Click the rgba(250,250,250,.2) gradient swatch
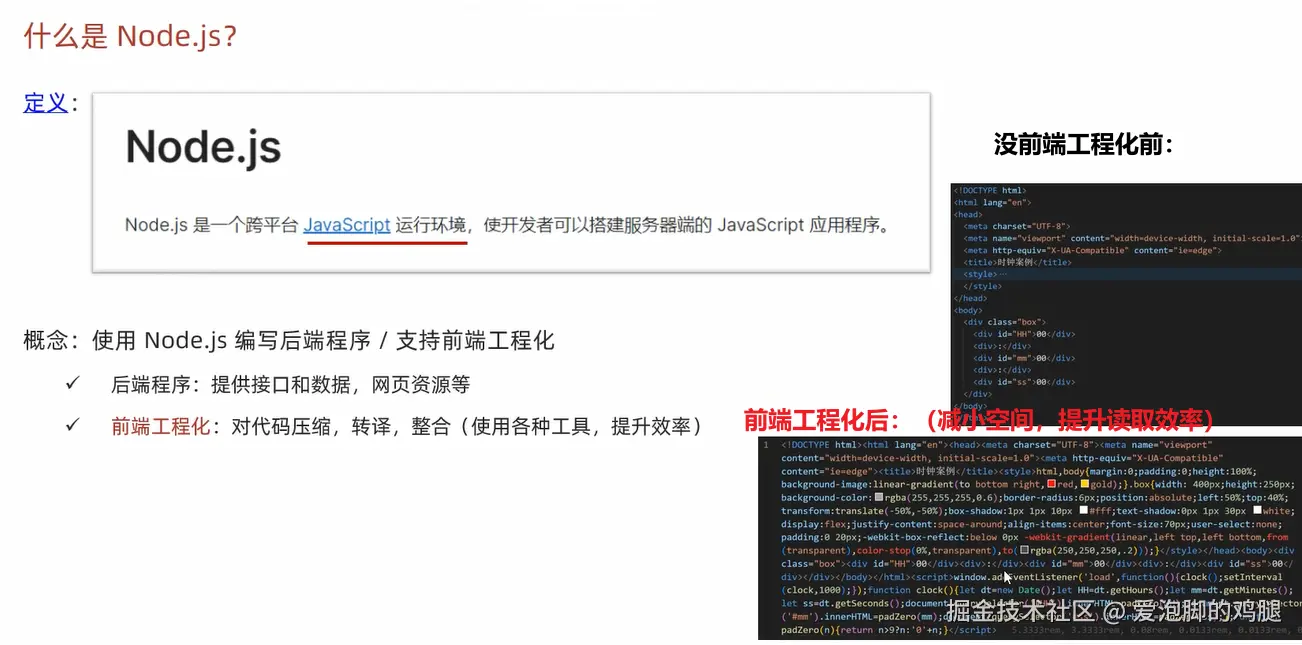Image resolution: width=1302 pixels, height=645 pixels. click(1025, 550)
